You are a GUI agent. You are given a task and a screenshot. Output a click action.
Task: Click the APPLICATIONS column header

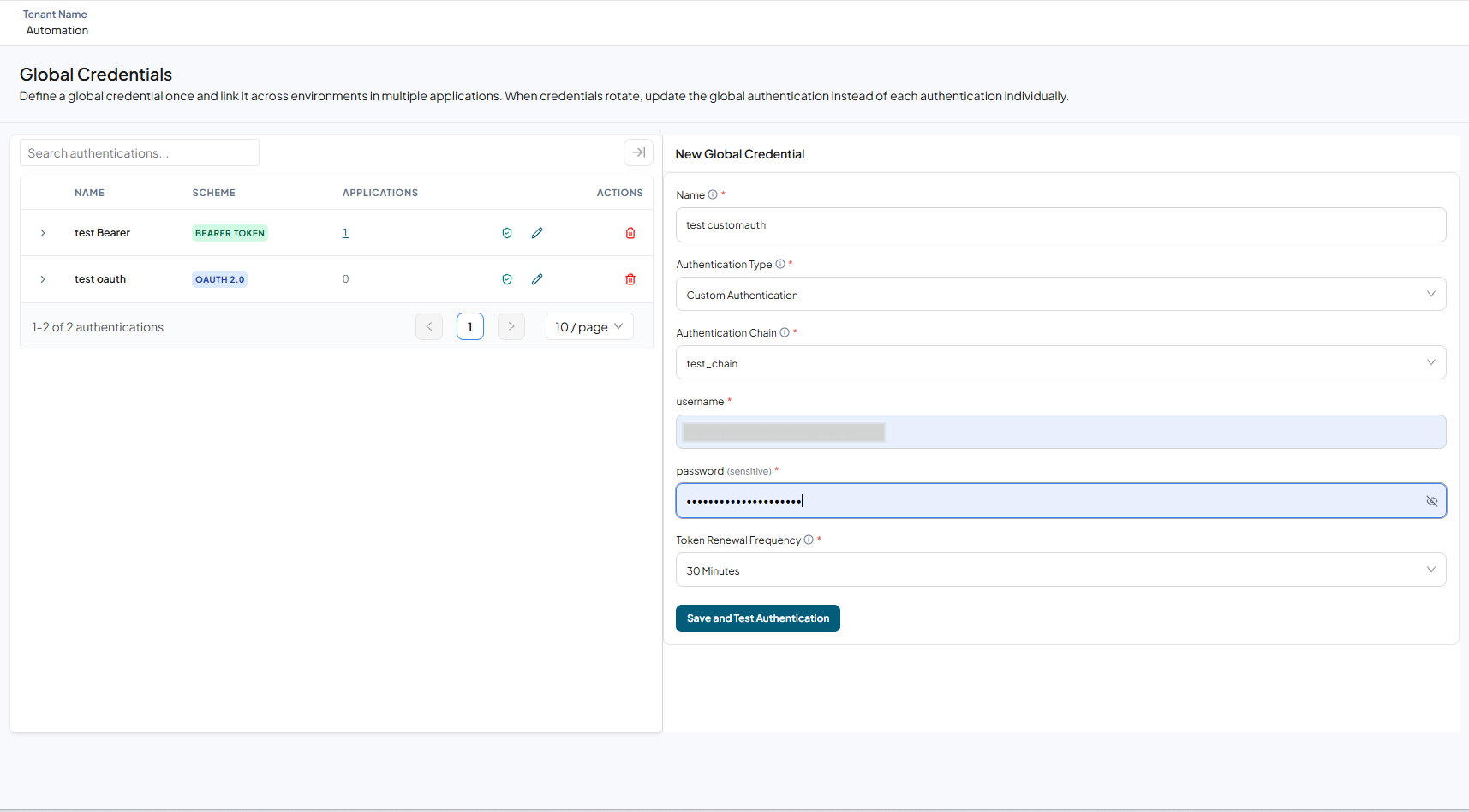click(380, 193)
